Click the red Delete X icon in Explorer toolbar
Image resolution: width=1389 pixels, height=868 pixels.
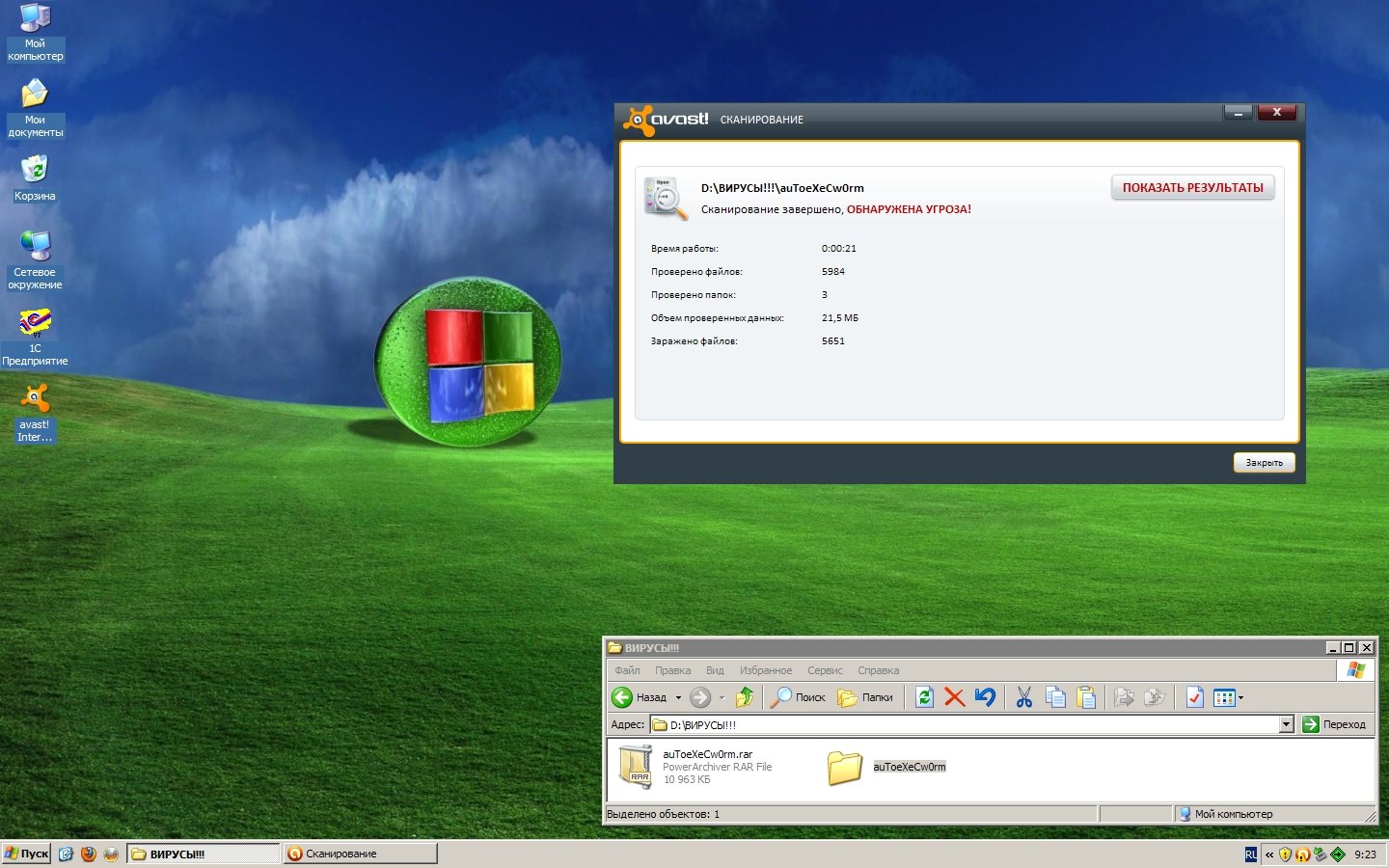pos(954,697)
